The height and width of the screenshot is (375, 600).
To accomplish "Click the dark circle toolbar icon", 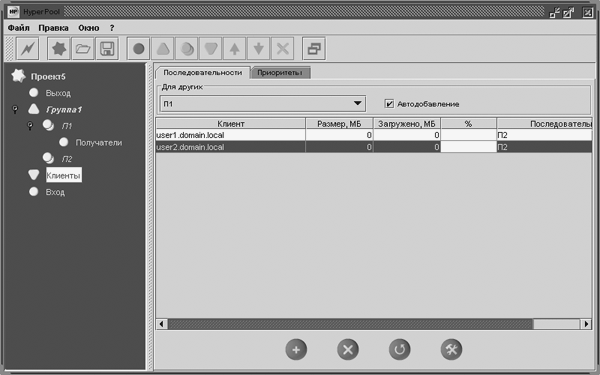I will (x=139, y=49).
